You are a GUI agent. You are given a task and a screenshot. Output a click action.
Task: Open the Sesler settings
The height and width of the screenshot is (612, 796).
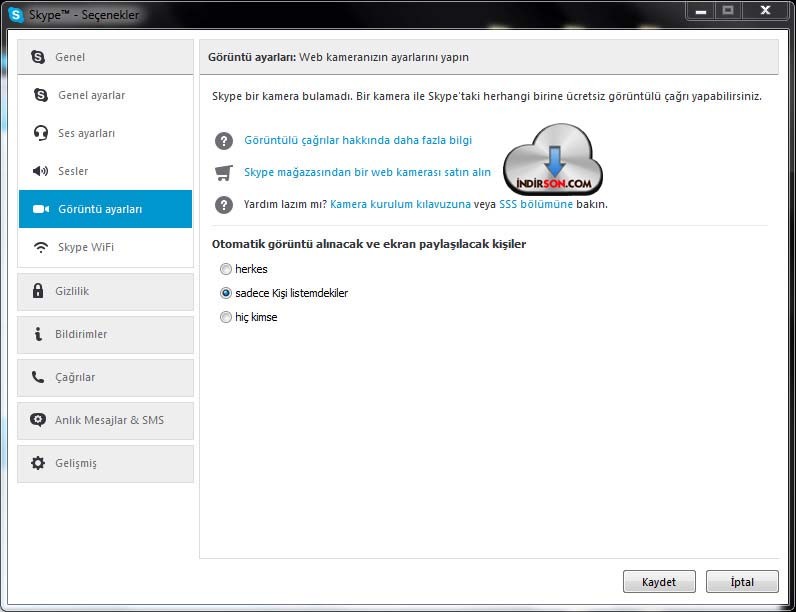click(106, 171)
